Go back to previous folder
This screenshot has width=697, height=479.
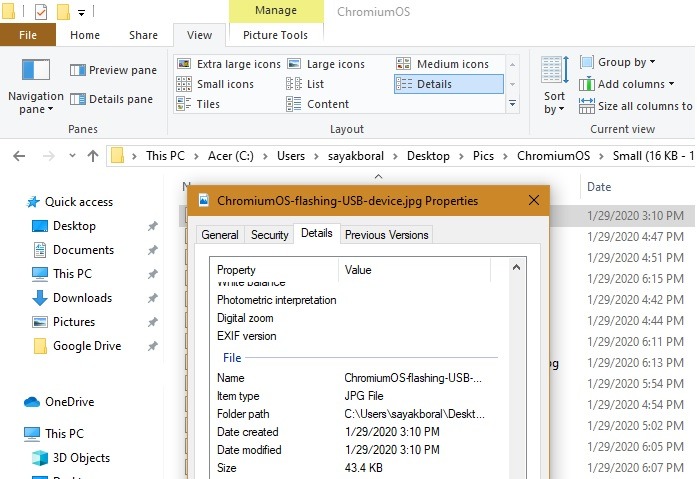pyautogui.click(x=19, y=156)
